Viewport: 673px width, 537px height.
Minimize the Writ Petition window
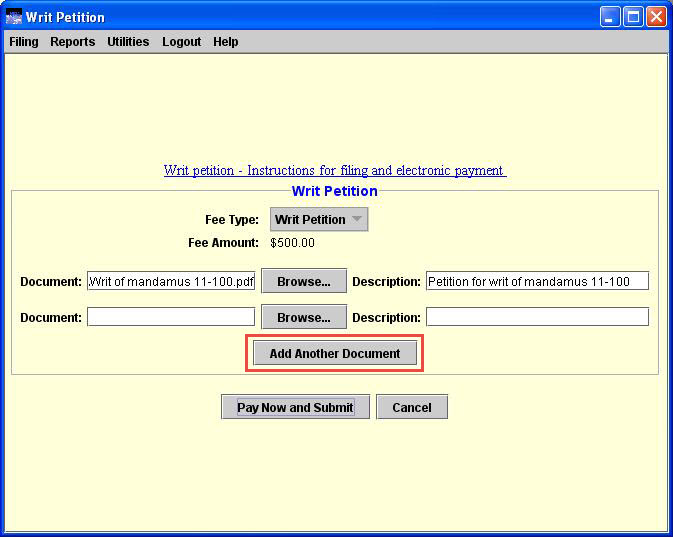[x=609, y=17]
